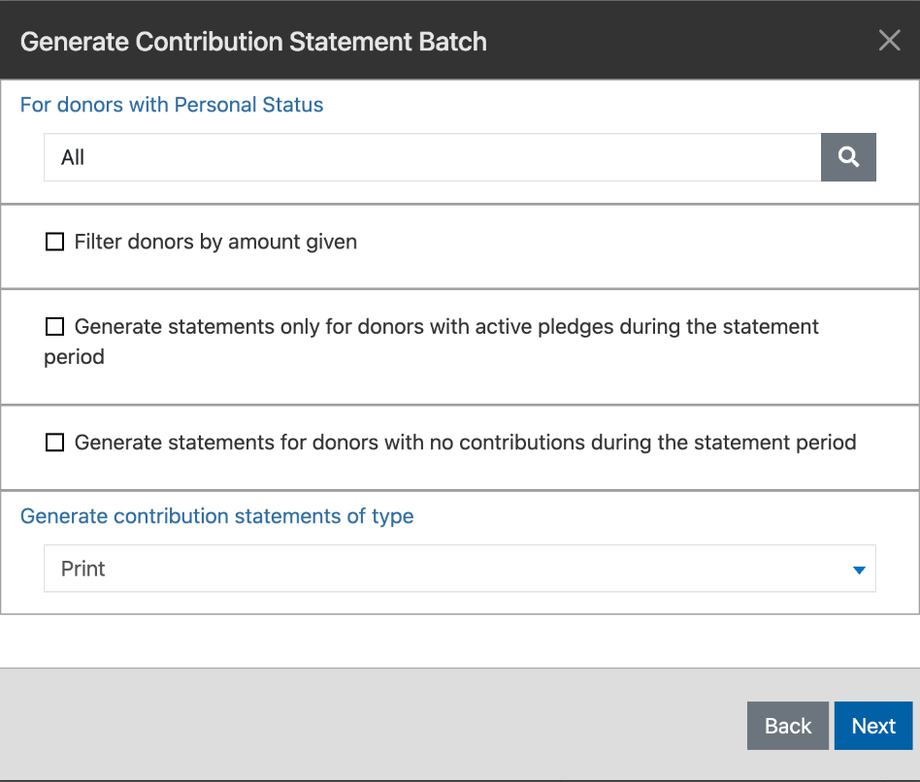Open the statement type dropdown showing Print
920x782 pixels.
pyautogui.click(x=459, y=568)
